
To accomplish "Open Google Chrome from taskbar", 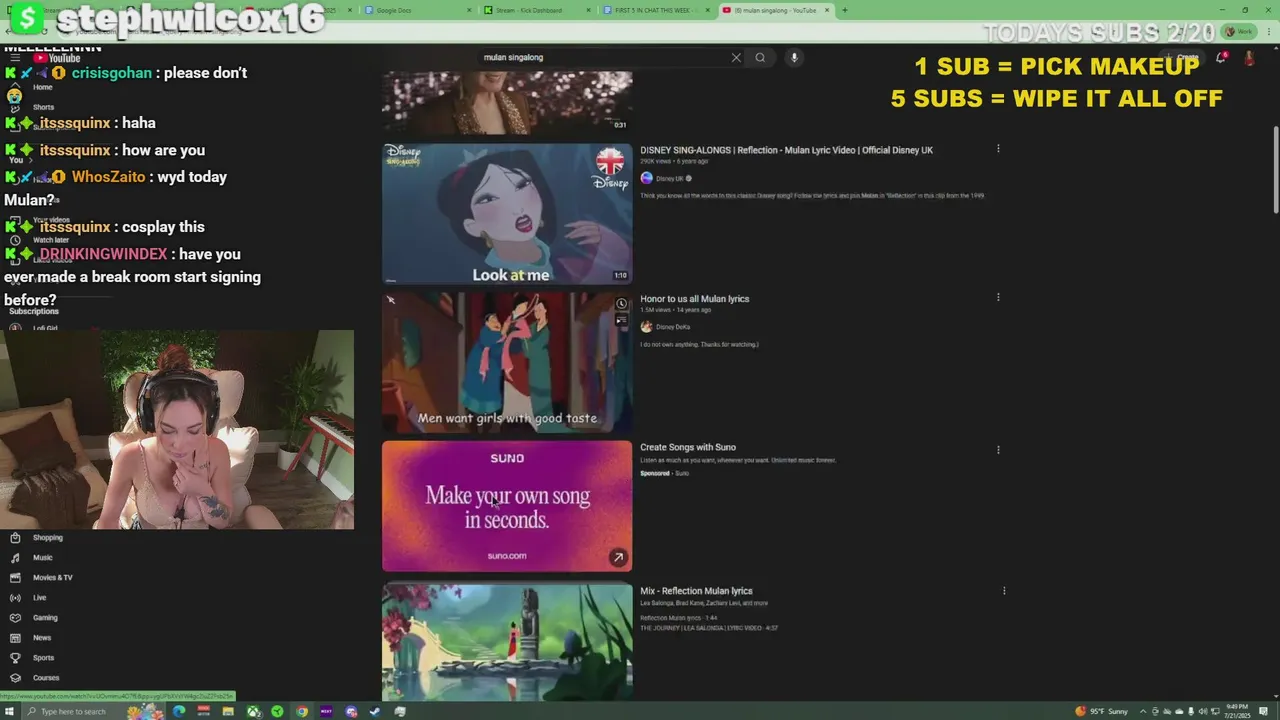I will pos(301,711).
